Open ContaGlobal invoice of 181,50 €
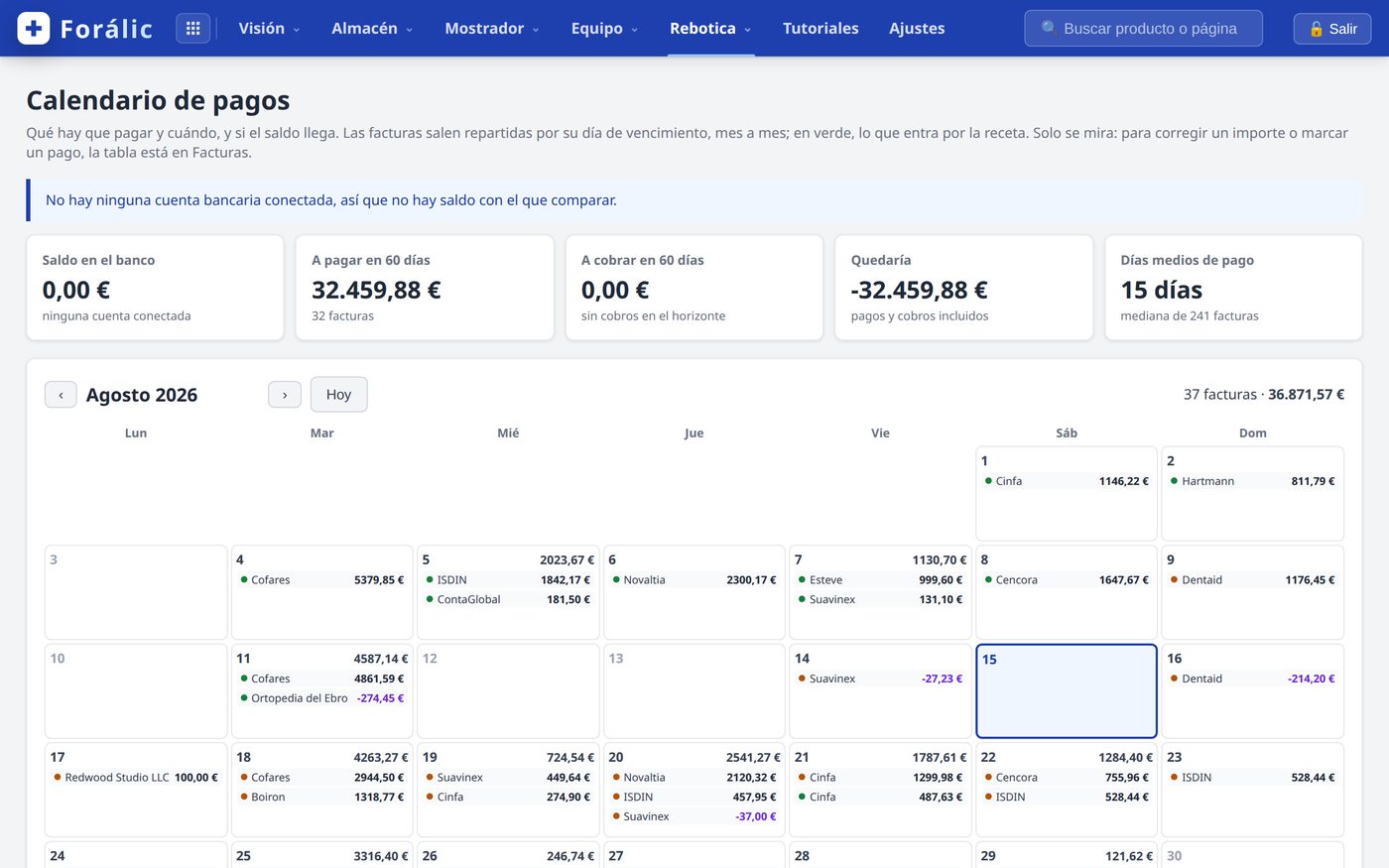 (x=508, y=600)
